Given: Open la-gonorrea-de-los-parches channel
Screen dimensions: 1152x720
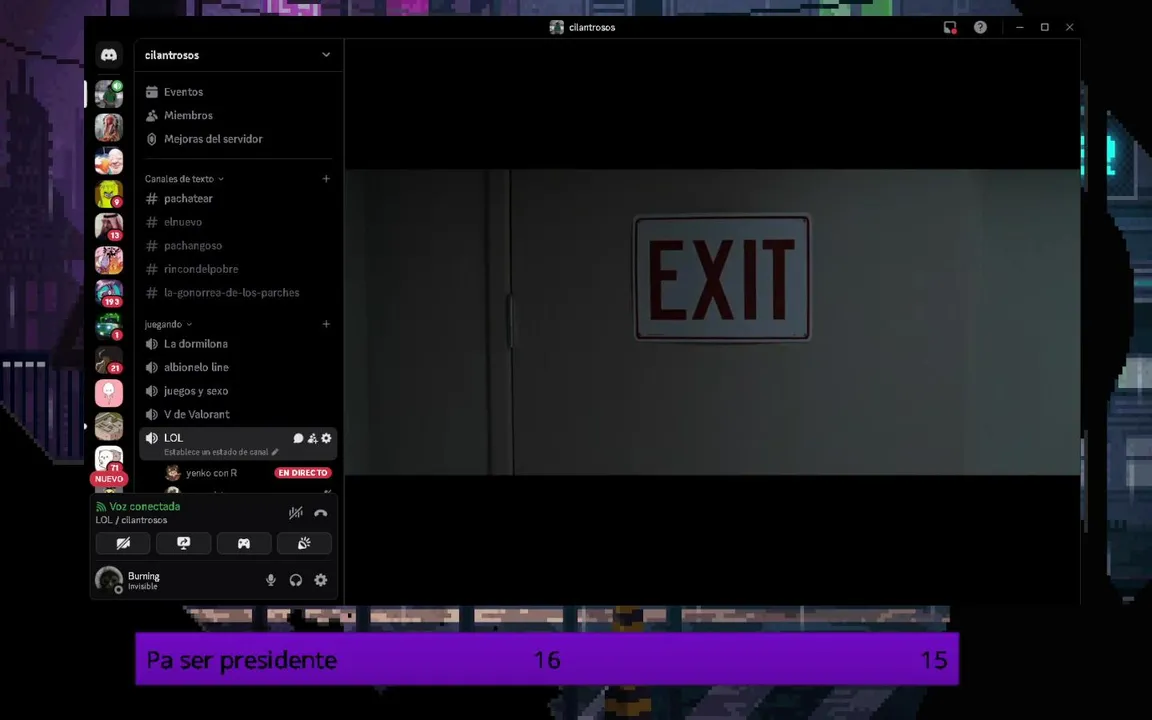Looking at the screenshot, I should [x=238, y=292].
